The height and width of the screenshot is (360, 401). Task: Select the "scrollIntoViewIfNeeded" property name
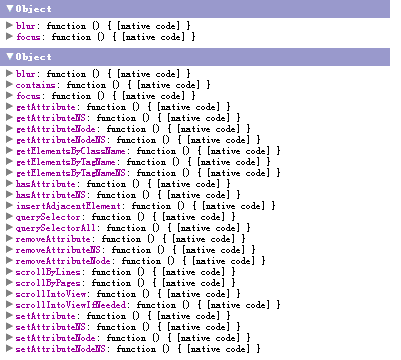70,305
